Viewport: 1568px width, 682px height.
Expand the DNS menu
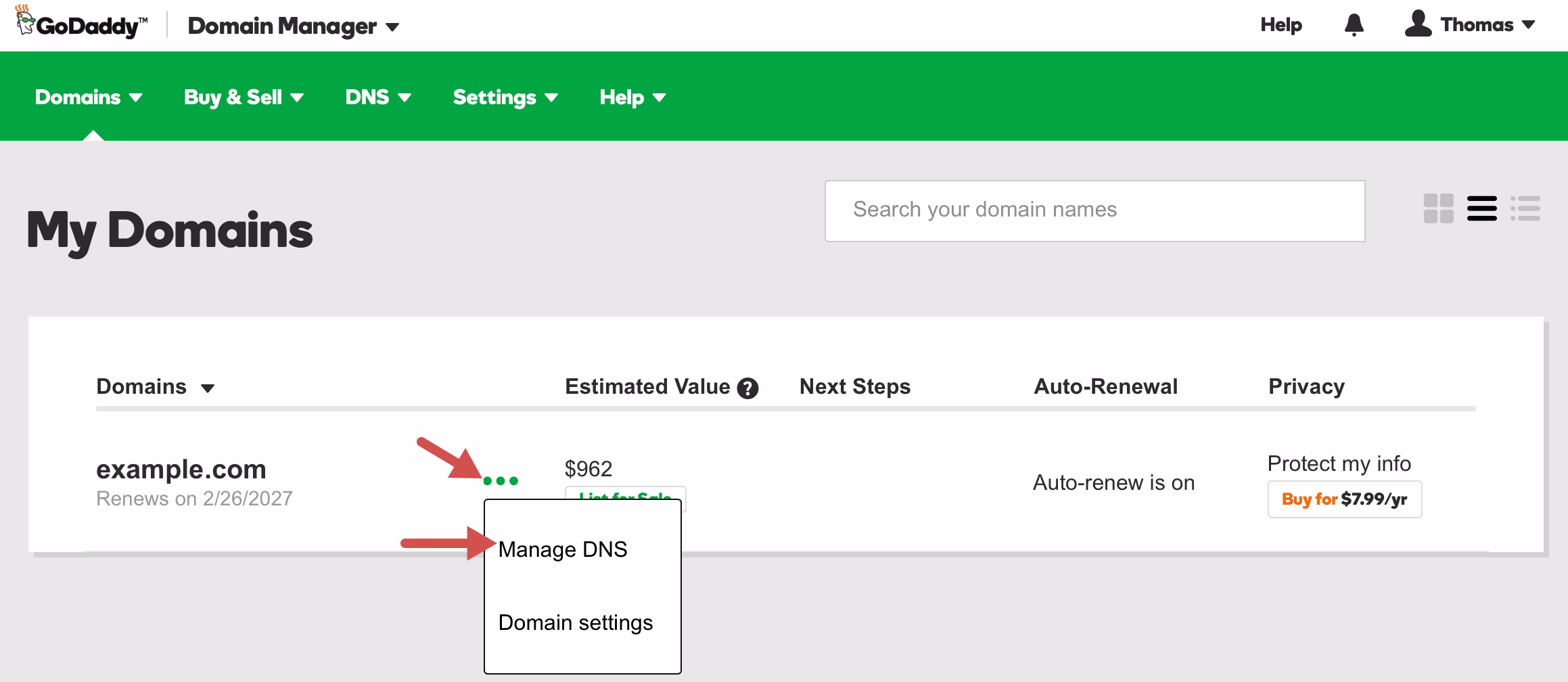(378, 97)
